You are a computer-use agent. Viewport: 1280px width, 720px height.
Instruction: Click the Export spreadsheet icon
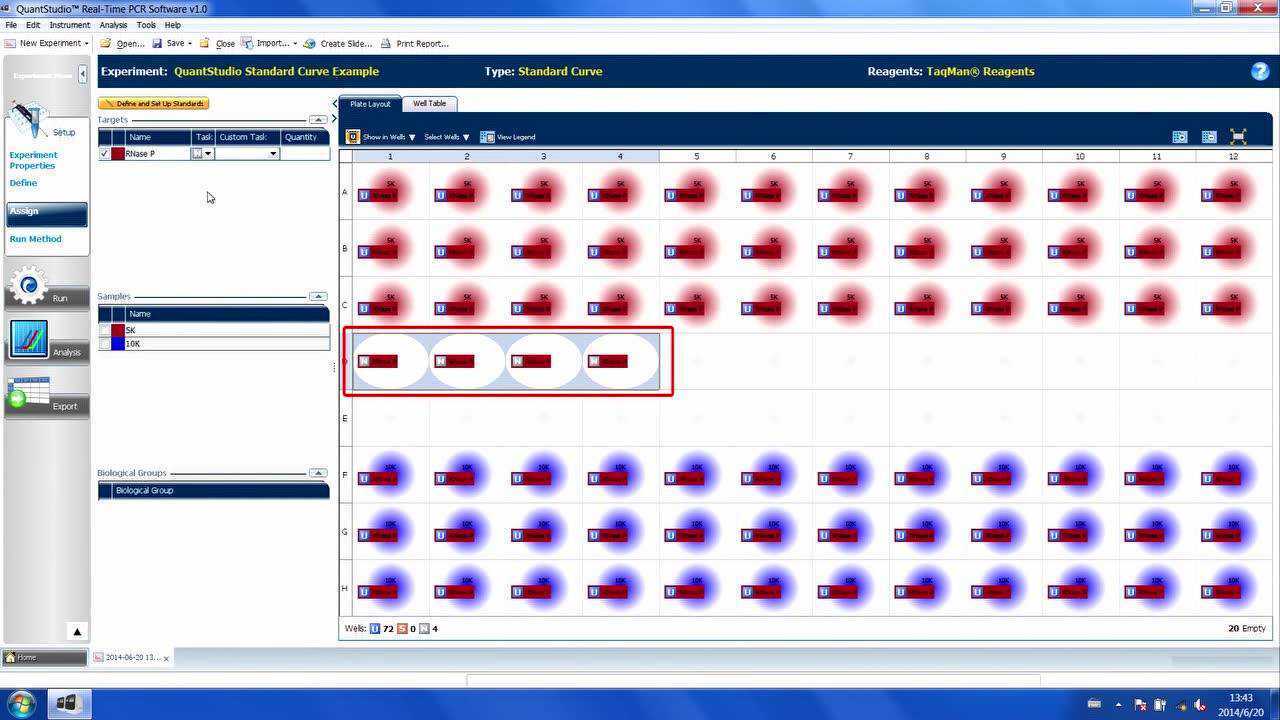point(28,395)
